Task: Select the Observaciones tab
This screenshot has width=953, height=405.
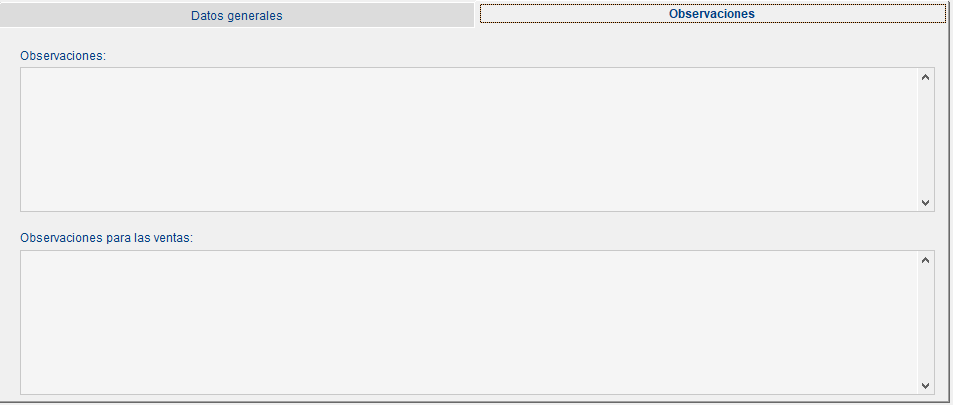Action: pyautogui.click(x=712, y=14)
